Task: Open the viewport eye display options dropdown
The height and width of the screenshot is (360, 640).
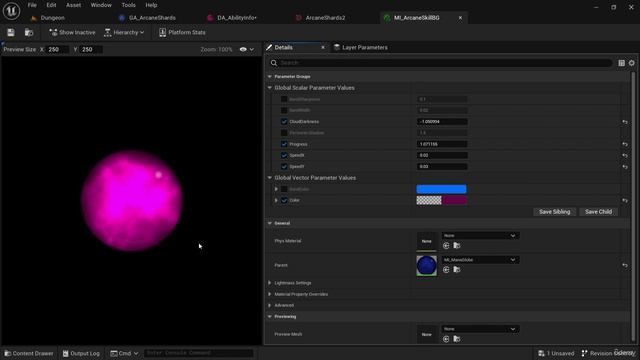Action: click(247, 49)
